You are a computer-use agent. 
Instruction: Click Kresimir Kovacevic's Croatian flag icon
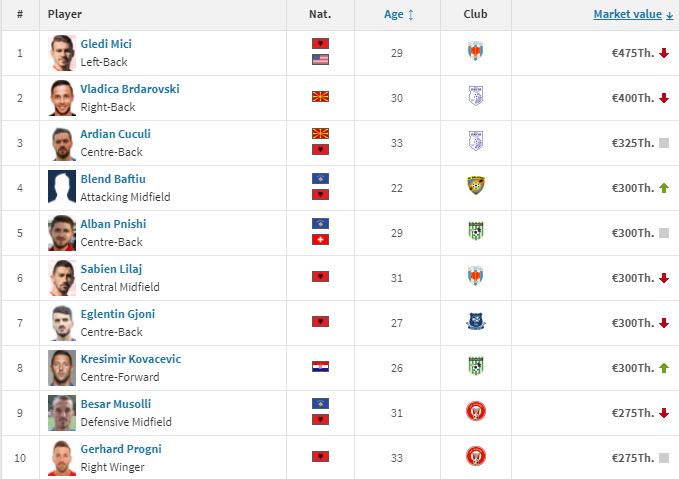pos(320,367)
